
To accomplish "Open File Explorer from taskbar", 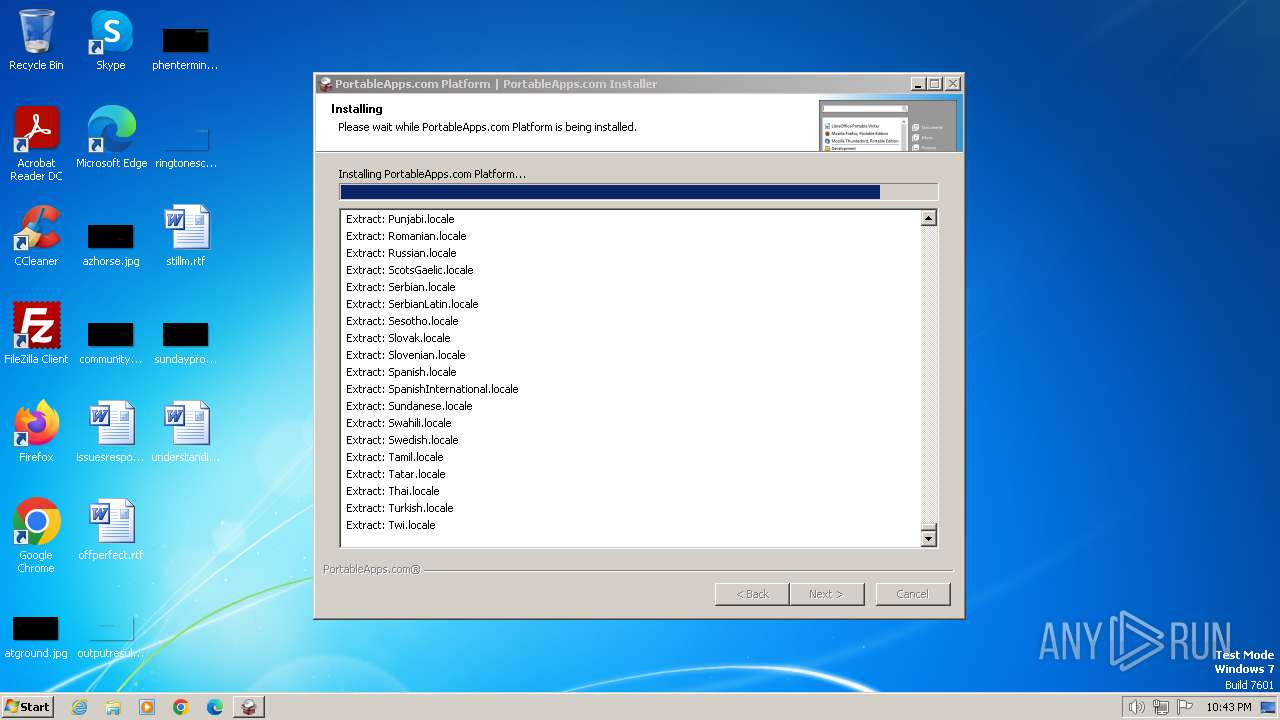I will point(113,707).
